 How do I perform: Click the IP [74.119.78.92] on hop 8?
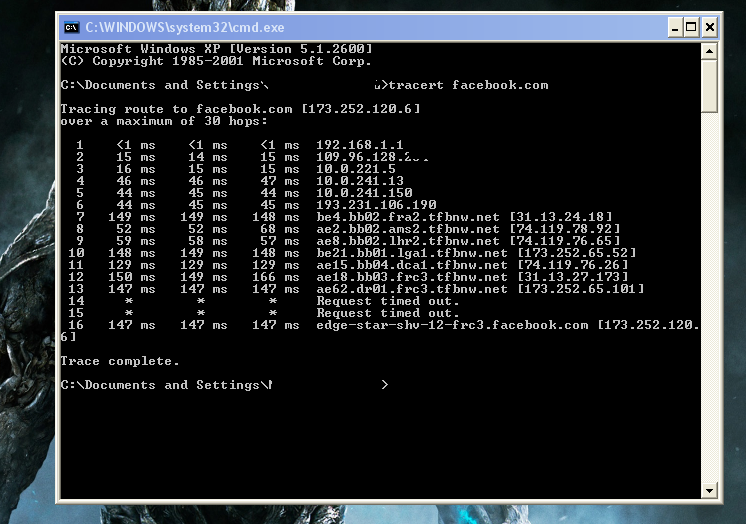[x=564, y=229]
